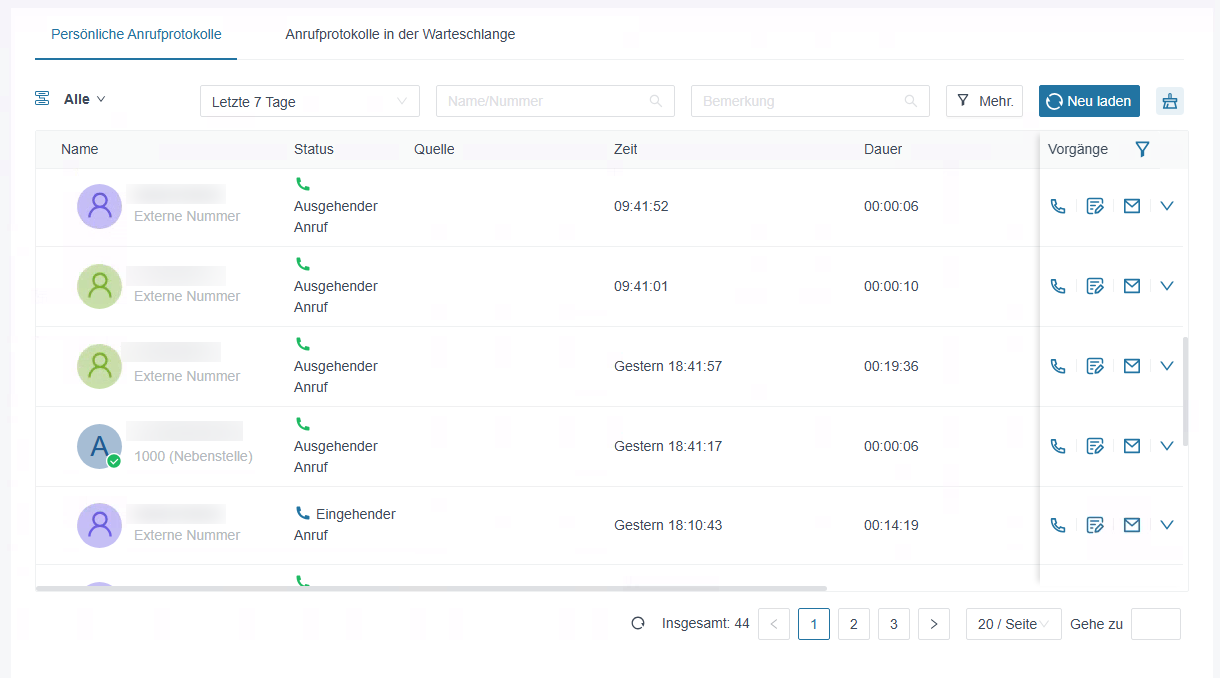Send email for Gestern 18:41:57 call
This screenshot has width=1220, height=678.
click(1132, 366)
